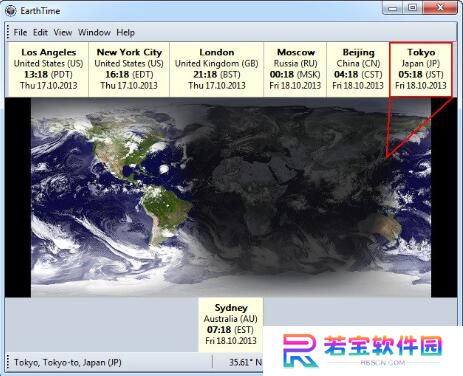463x376 pixels.
Task: Close the EarthTime window
Action: coord(440,8)
